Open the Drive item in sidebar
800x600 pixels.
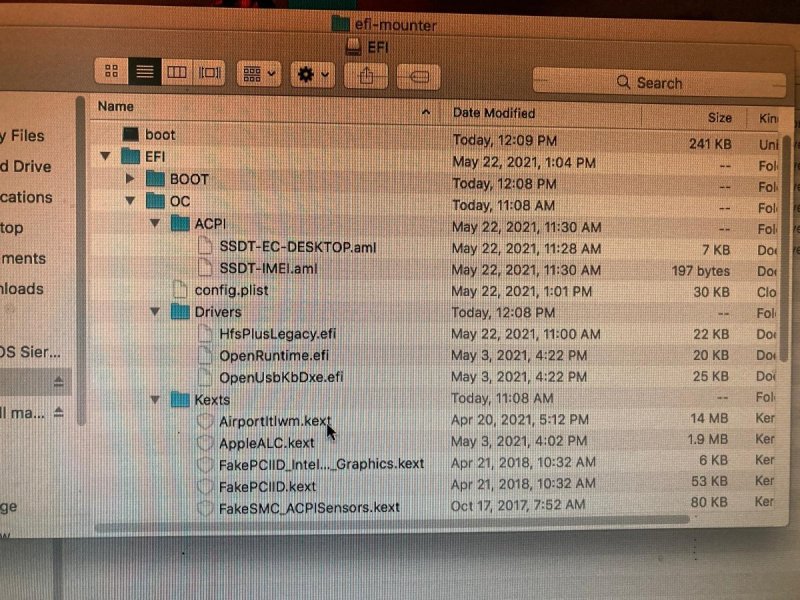coord(26,166)
